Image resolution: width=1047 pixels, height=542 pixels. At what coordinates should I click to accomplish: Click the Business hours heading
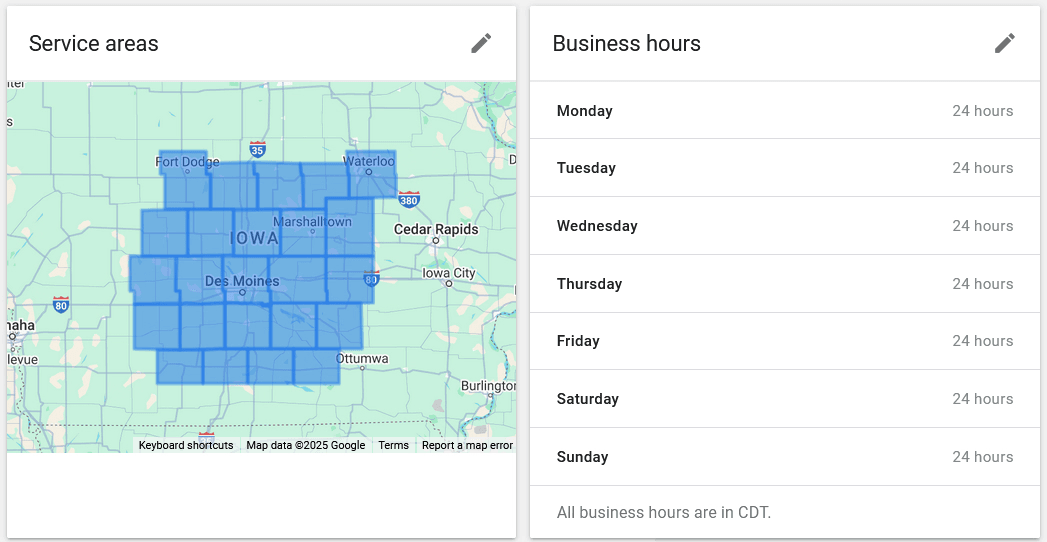[626, 43]
